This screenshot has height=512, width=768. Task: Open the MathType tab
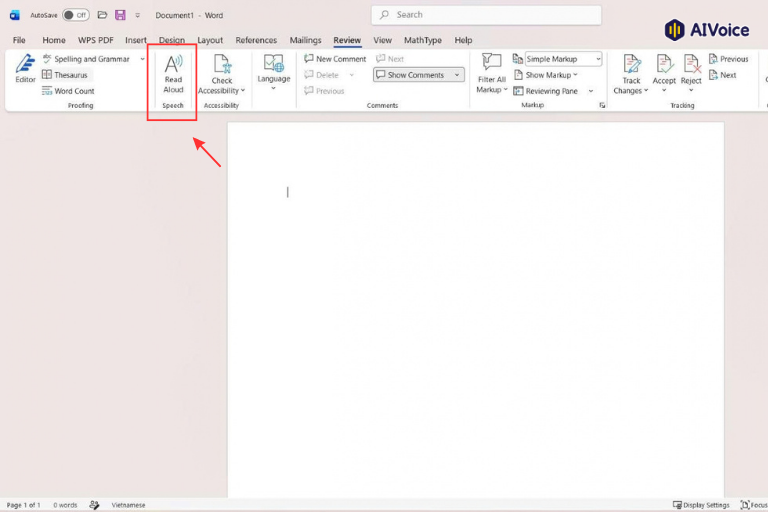pyautogui.click(x=423, y=40)
